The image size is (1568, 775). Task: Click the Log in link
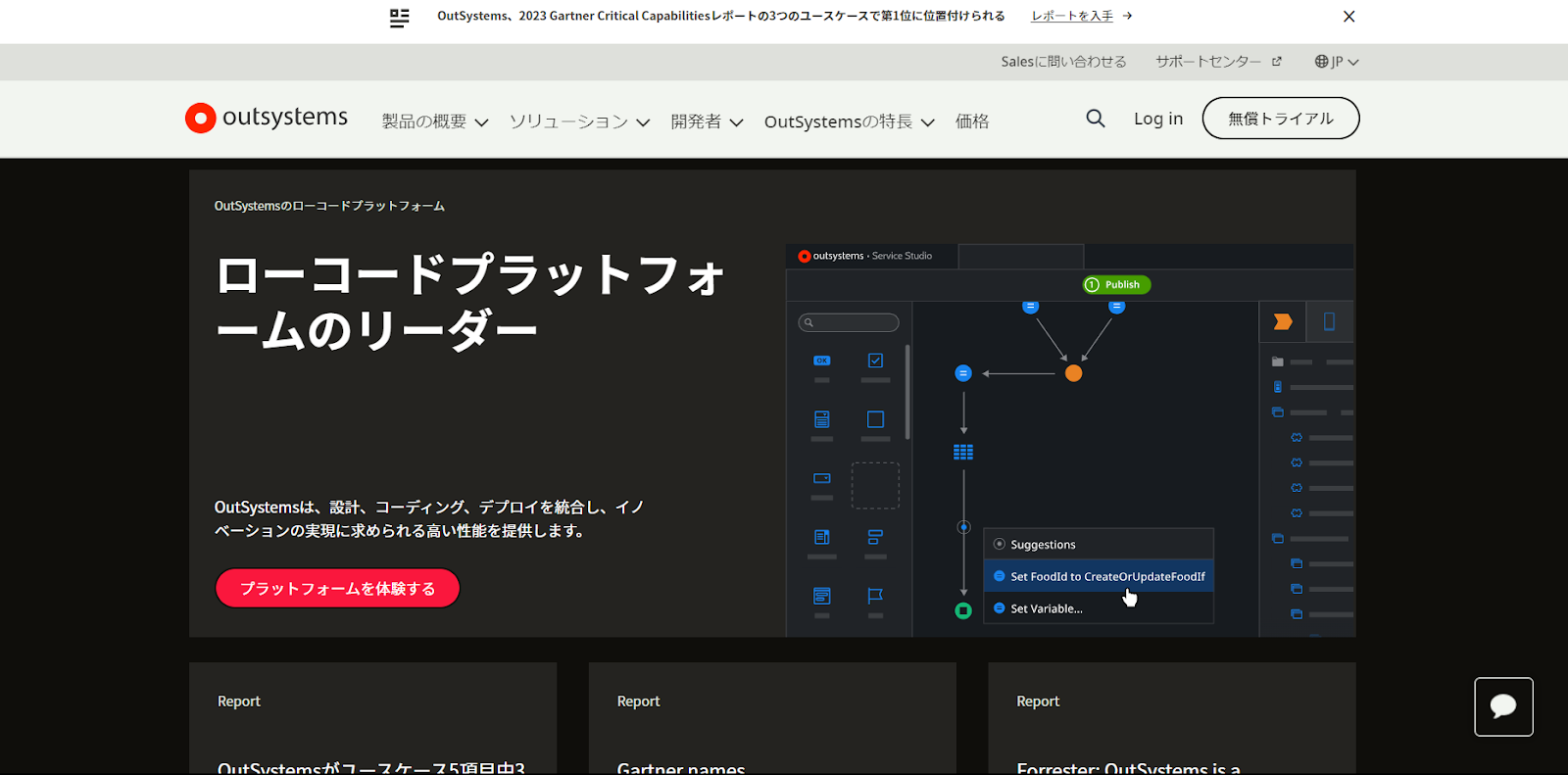click(x=1158, y=119)
